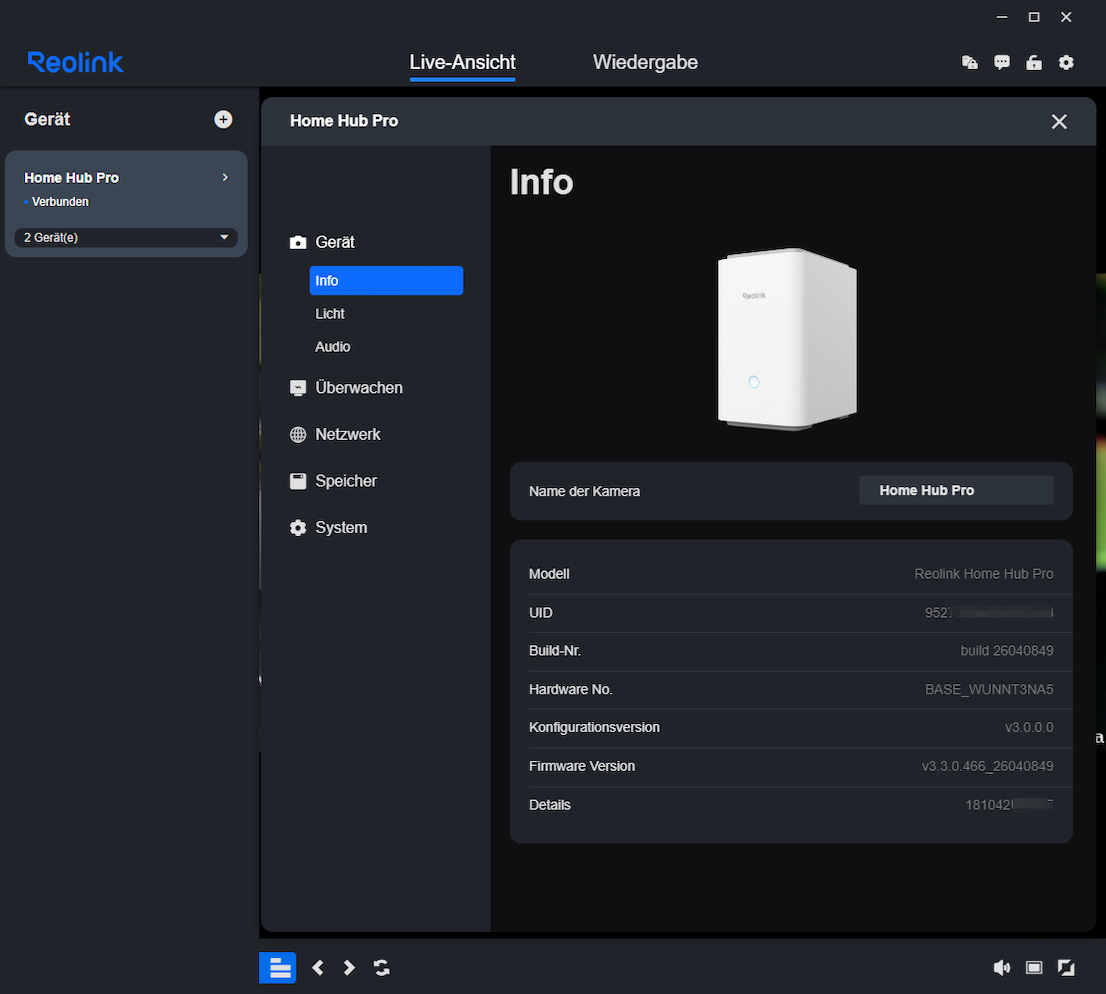Click the Gerät sidebar heading

[47, 119]
